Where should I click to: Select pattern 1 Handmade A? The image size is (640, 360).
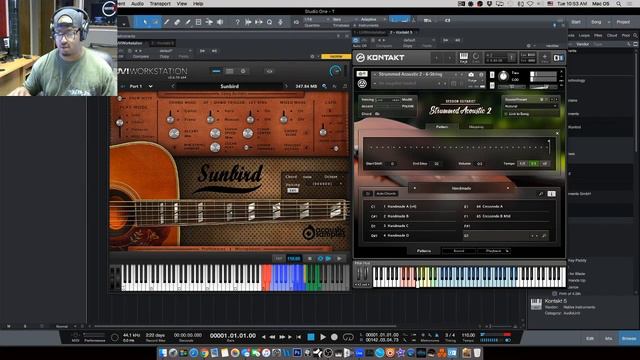pos(413,207)
